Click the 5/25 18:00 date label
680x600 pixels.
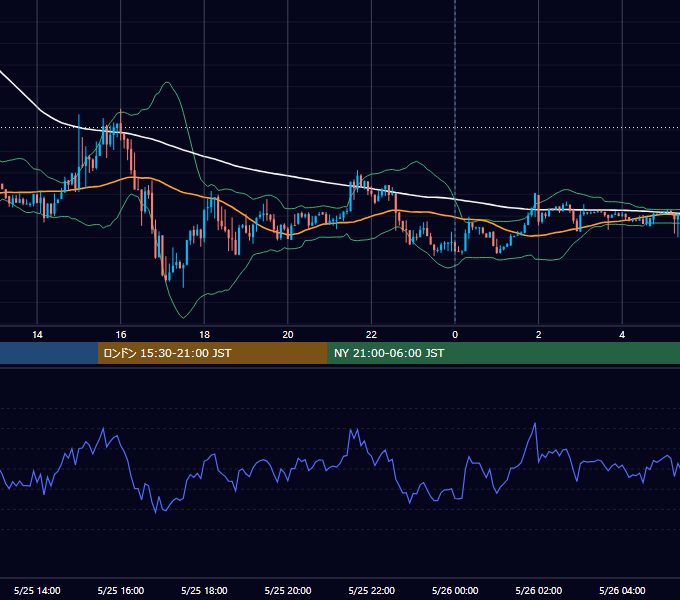[204, 590]
